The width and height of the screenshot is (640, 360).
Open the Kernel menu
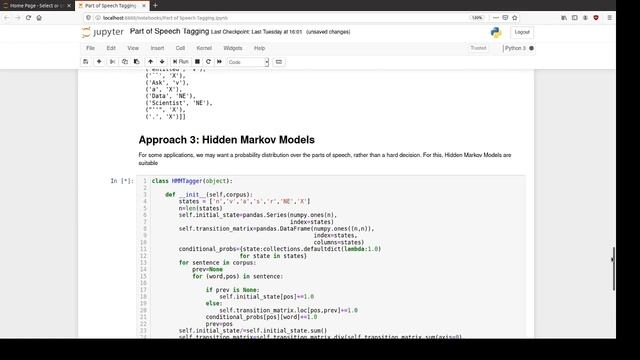coord(204,48)
